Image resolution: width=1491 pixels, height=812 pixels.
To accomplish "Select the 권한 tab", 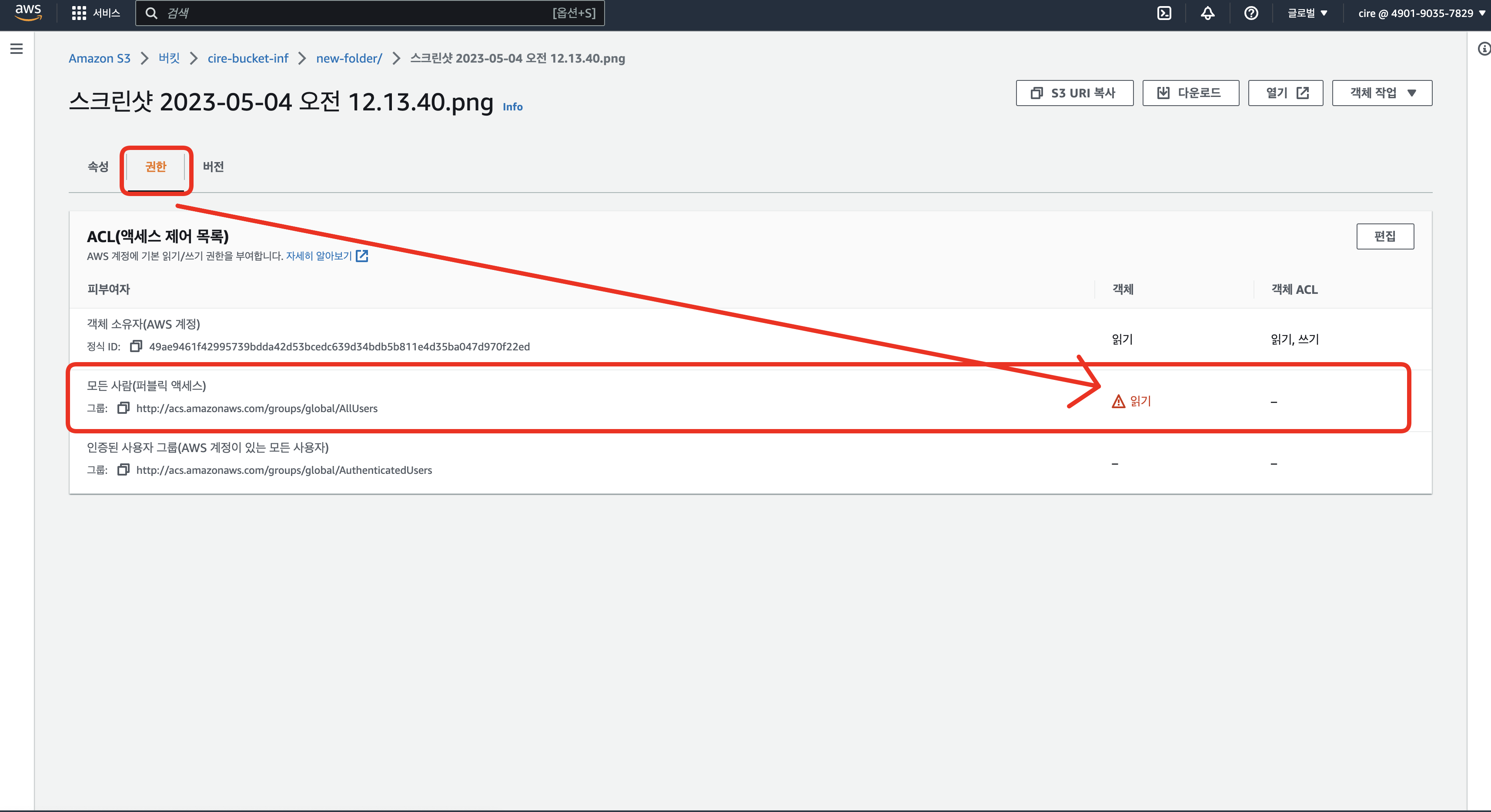I will point(156,166).
